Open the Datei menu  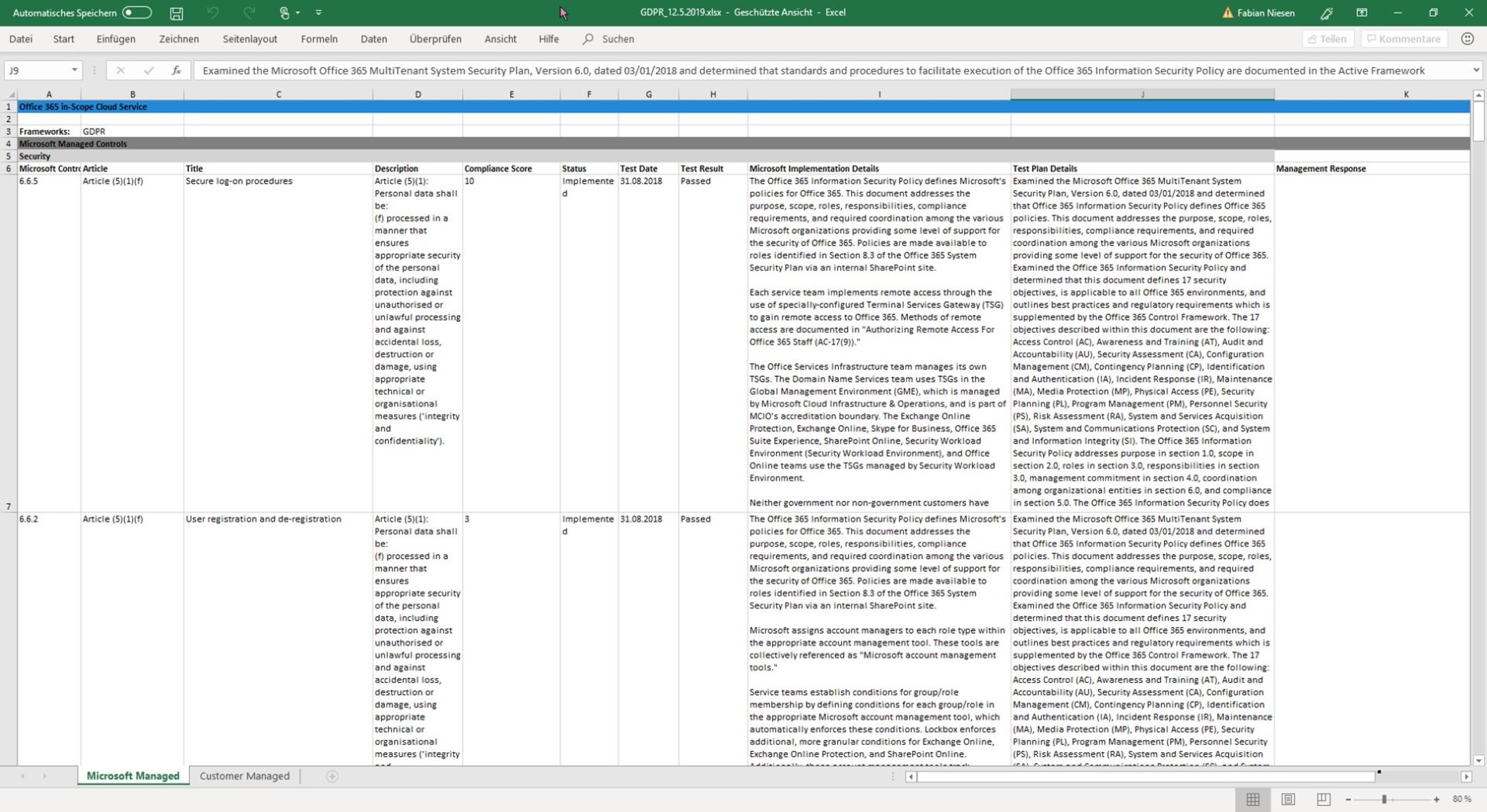tap(21, 39)
